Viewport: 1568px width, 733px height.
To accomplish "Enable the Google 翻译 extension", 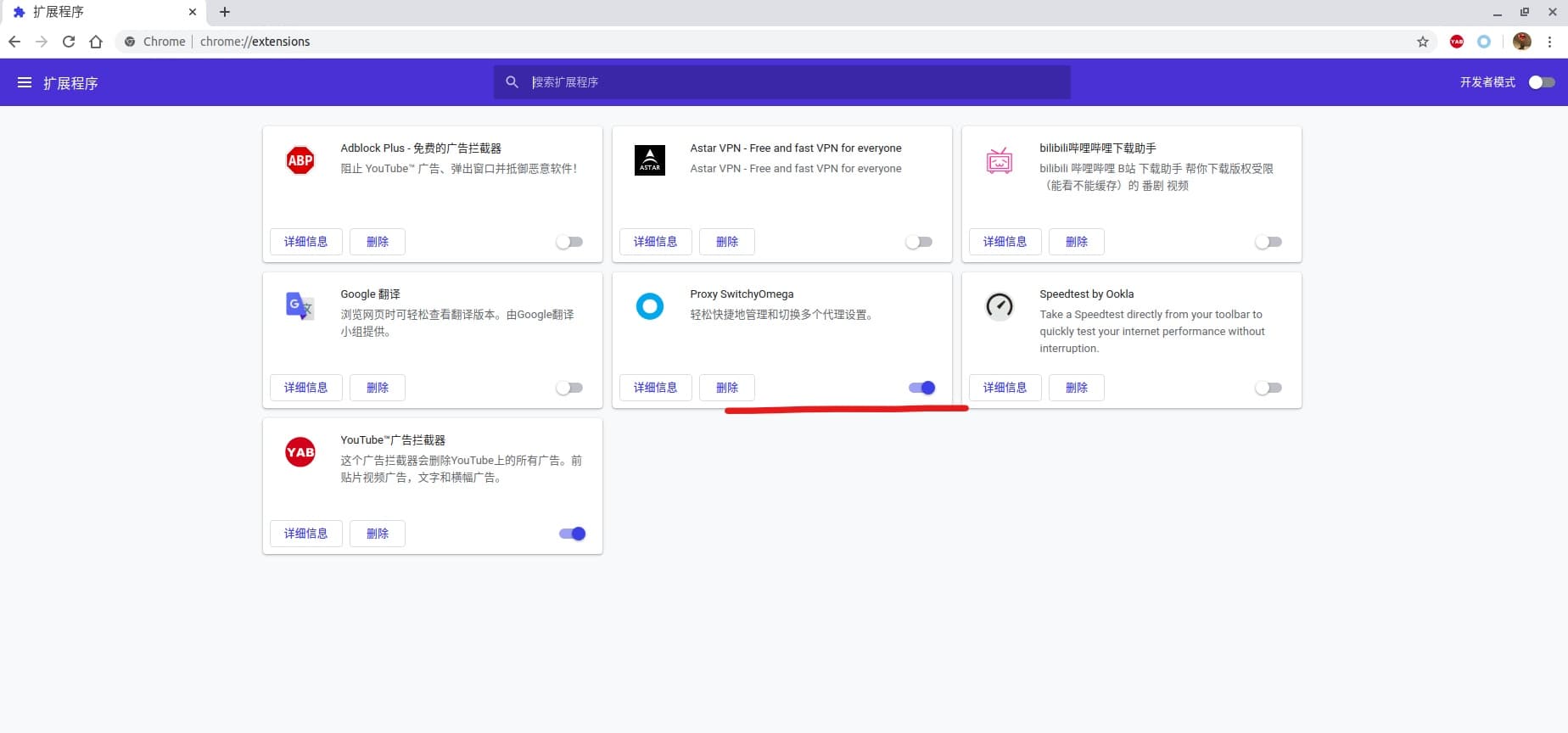I will tap(569, 388).
